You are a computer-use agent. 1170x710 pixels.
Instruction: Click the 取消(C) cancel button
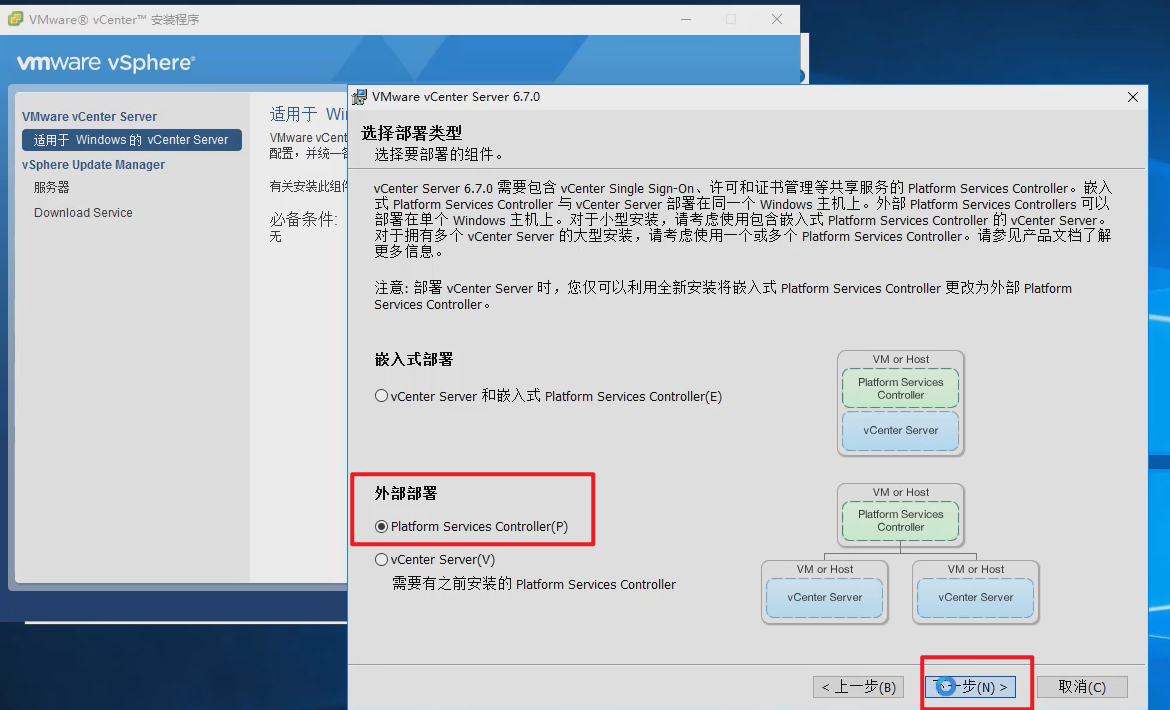(x=1082, y=687)
